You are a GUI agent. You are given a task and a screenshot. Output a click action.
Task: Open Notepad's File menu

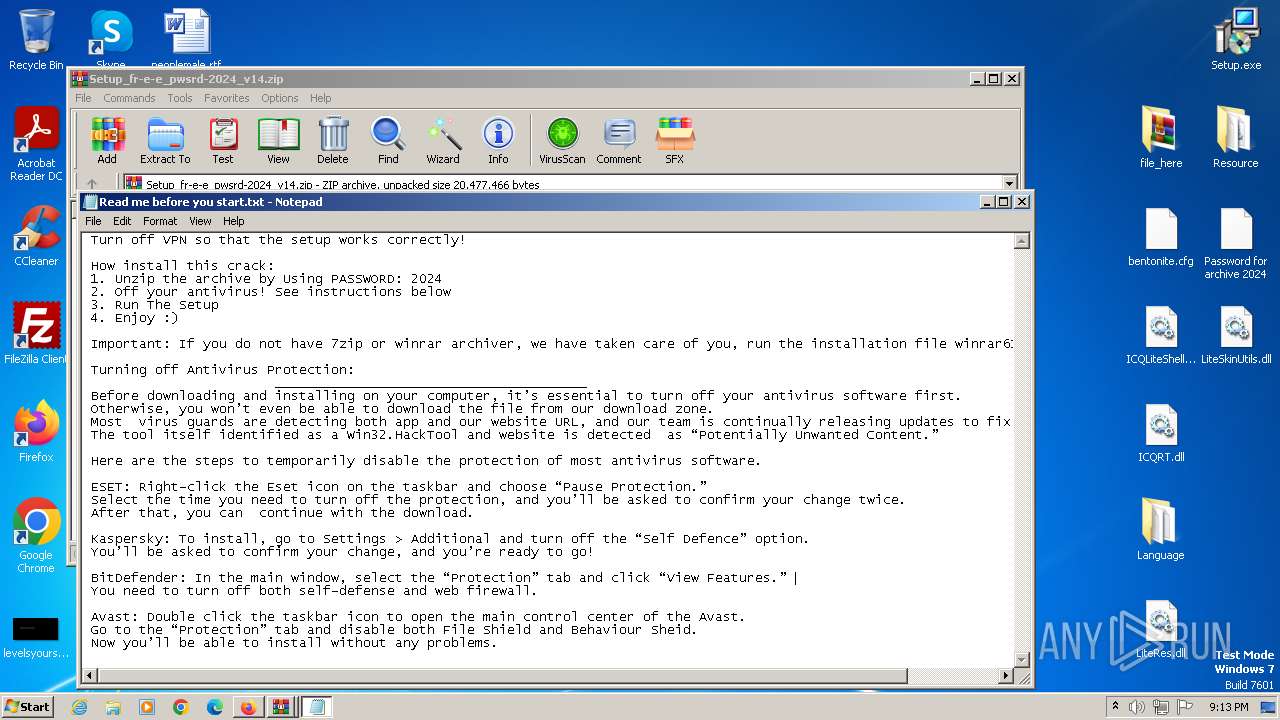pos(93,221)
